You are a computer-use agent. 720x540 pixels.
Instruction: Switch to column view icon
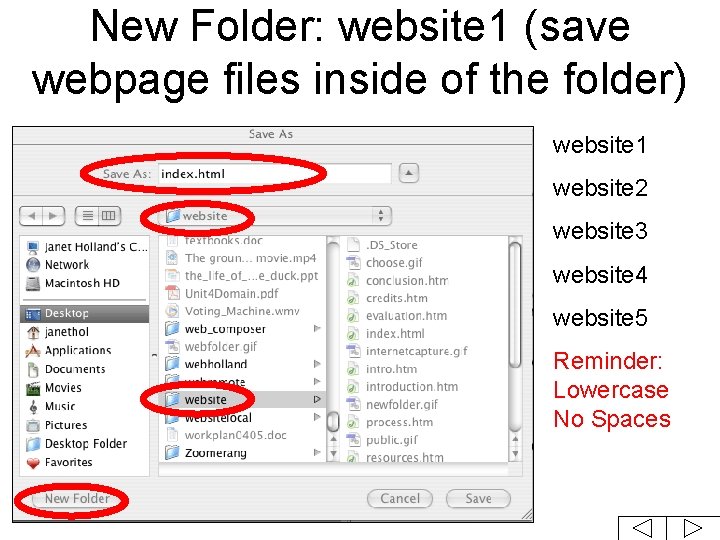(x=109, y=216)
